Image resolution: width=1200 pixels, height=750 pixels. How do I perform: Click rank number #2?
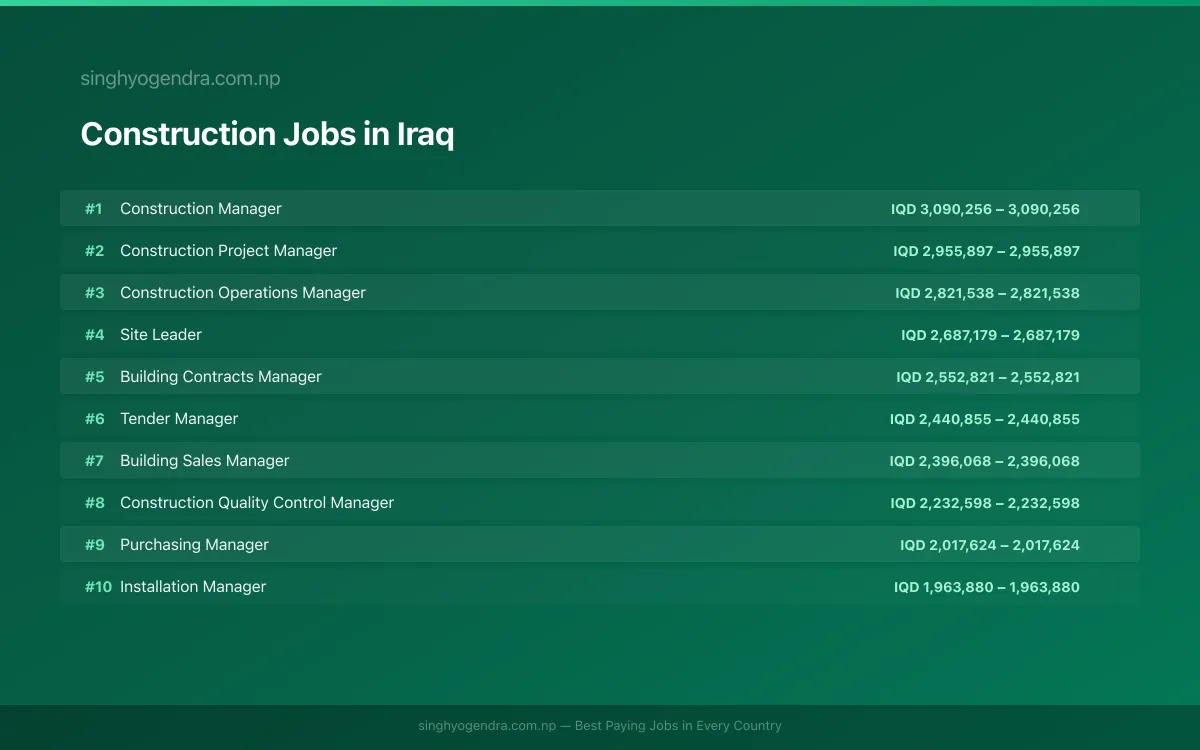(x=94, y=251)
